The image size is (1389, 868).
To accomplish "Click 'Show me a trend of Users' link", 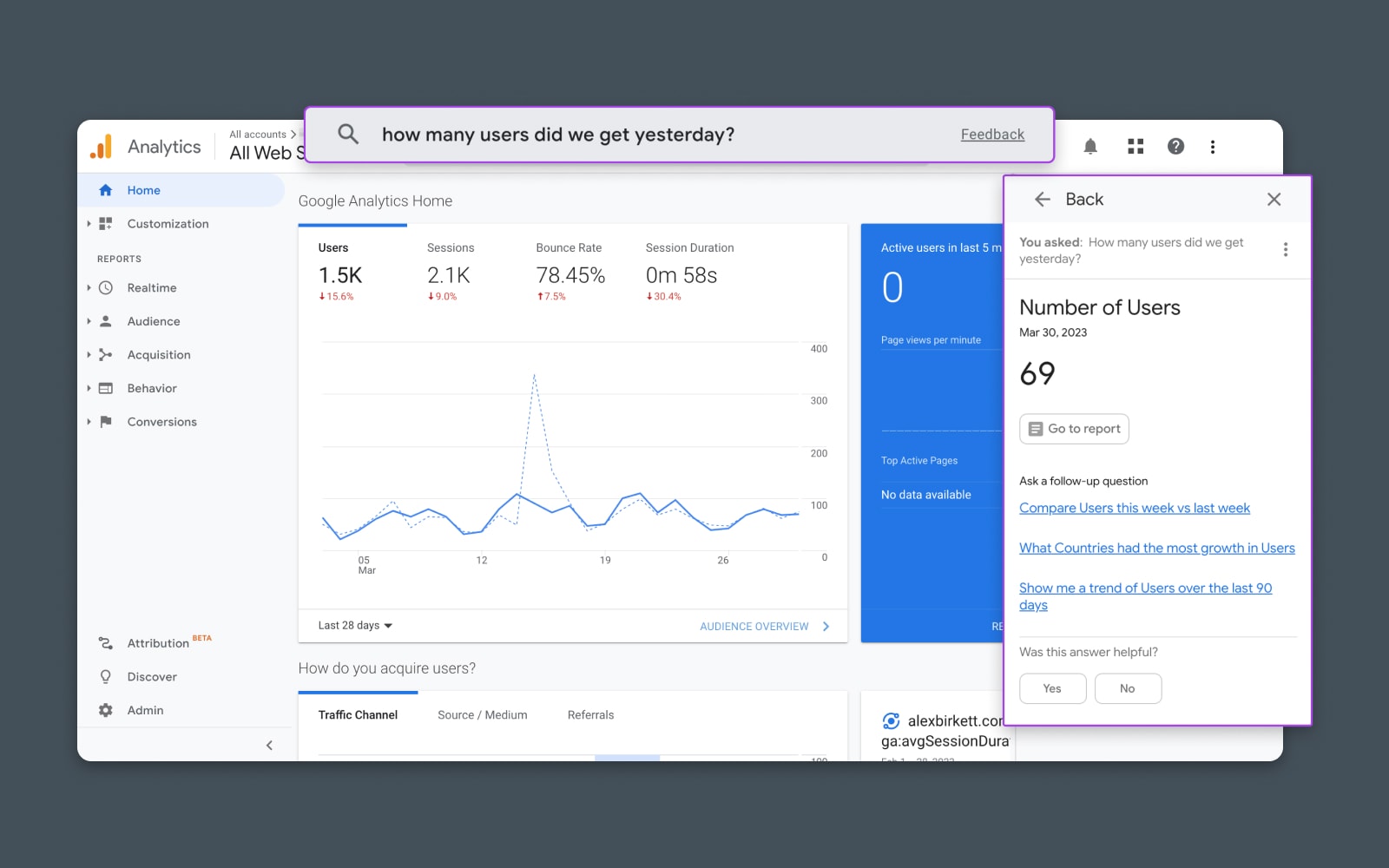I will [1145, 596].
